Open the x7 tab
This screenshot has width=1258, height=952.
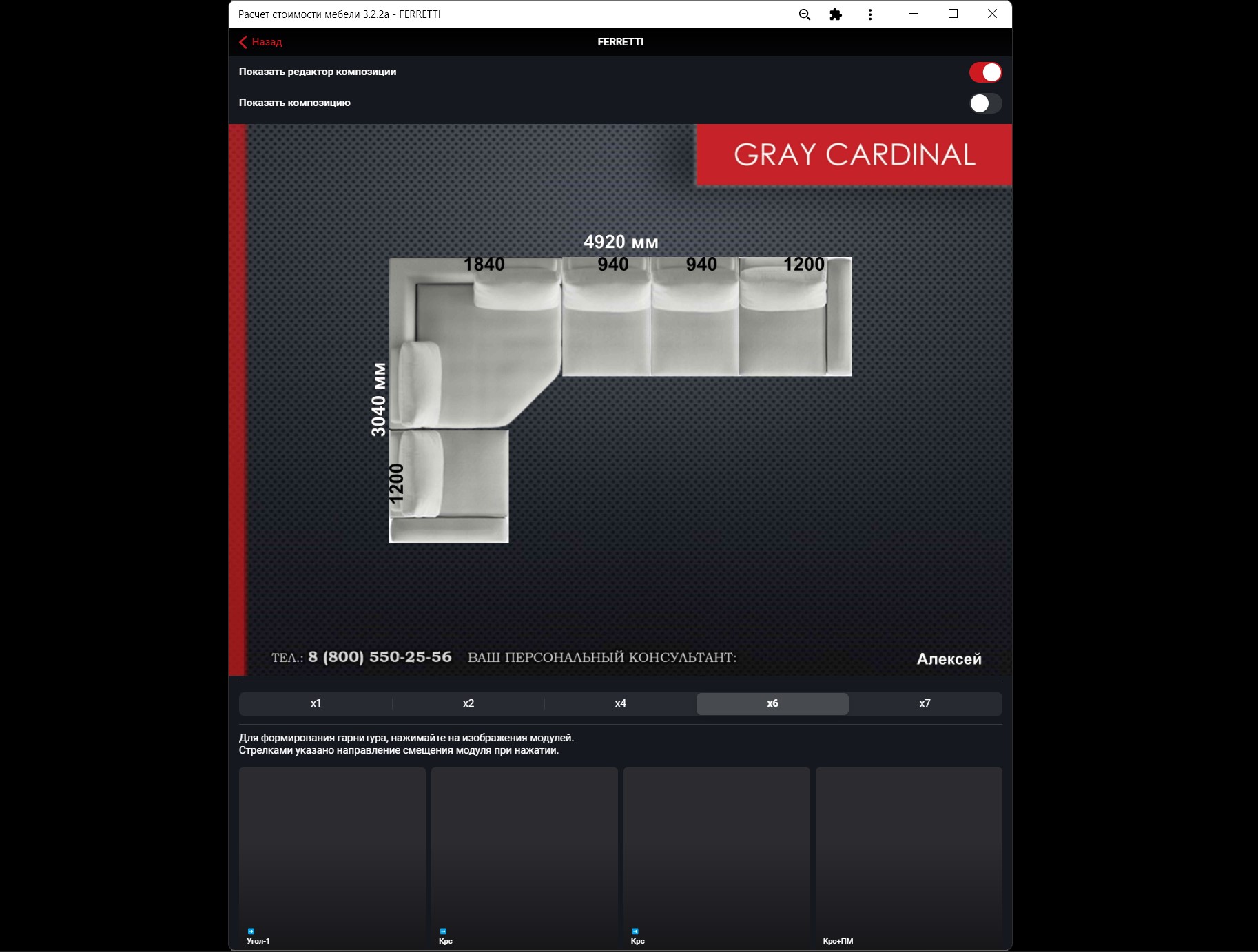925,703
